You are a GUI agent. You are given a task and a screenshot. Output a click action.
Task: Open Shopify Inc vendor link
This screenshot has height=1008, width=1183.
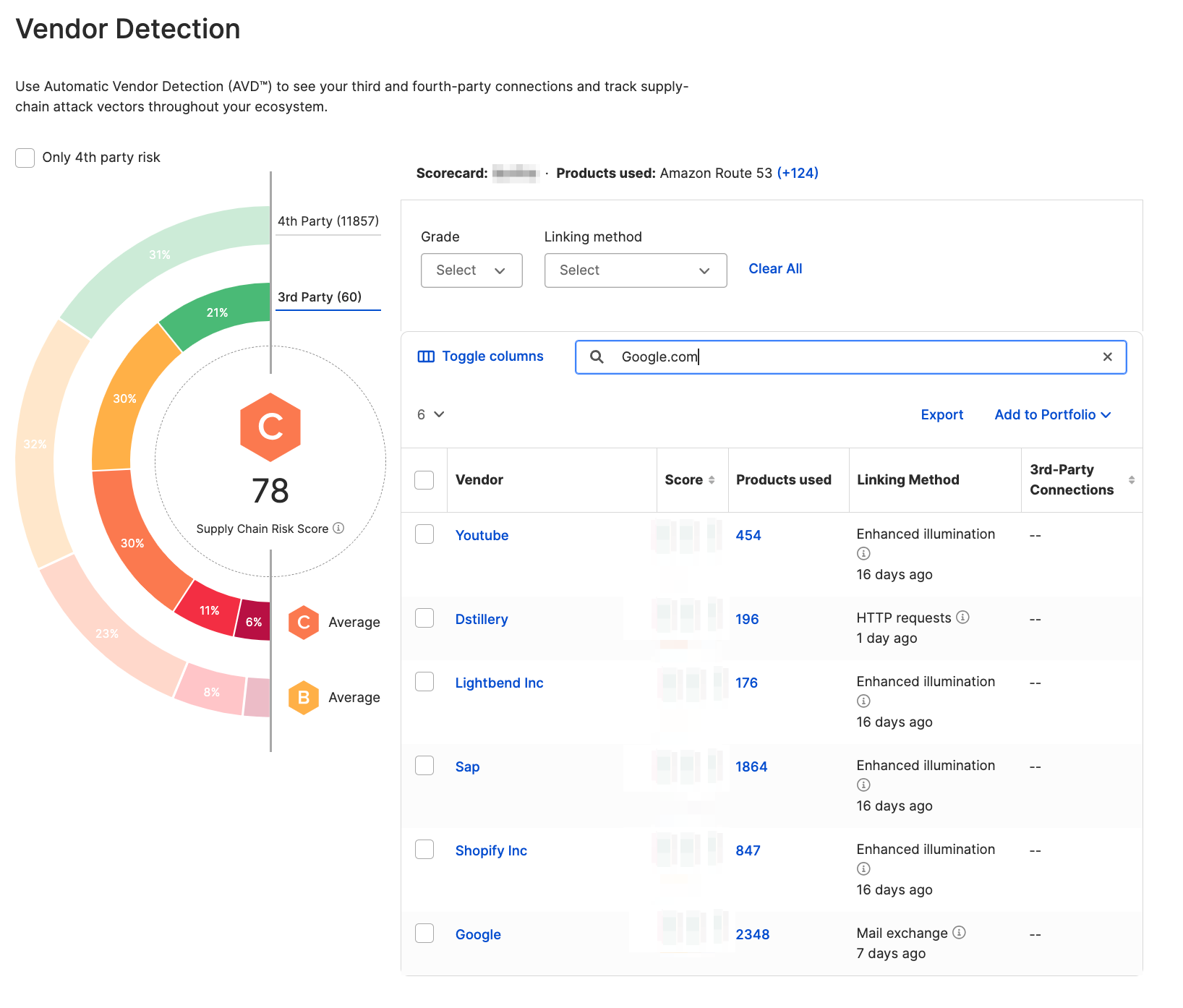tap(491, 851)
